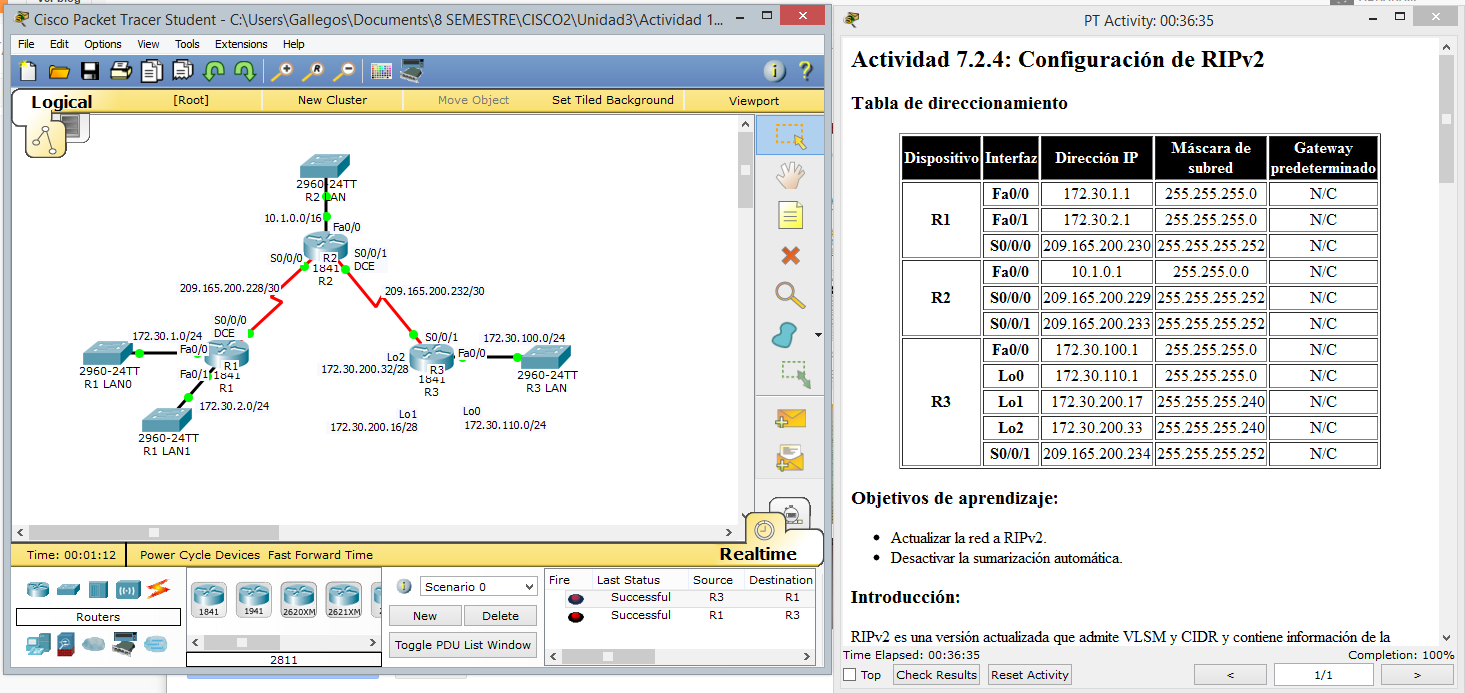Image resolution: width=1465 pixels, height=693 pixels.
Task: Choose the Connections lightning bolt category
Action: tap(158, 588)
